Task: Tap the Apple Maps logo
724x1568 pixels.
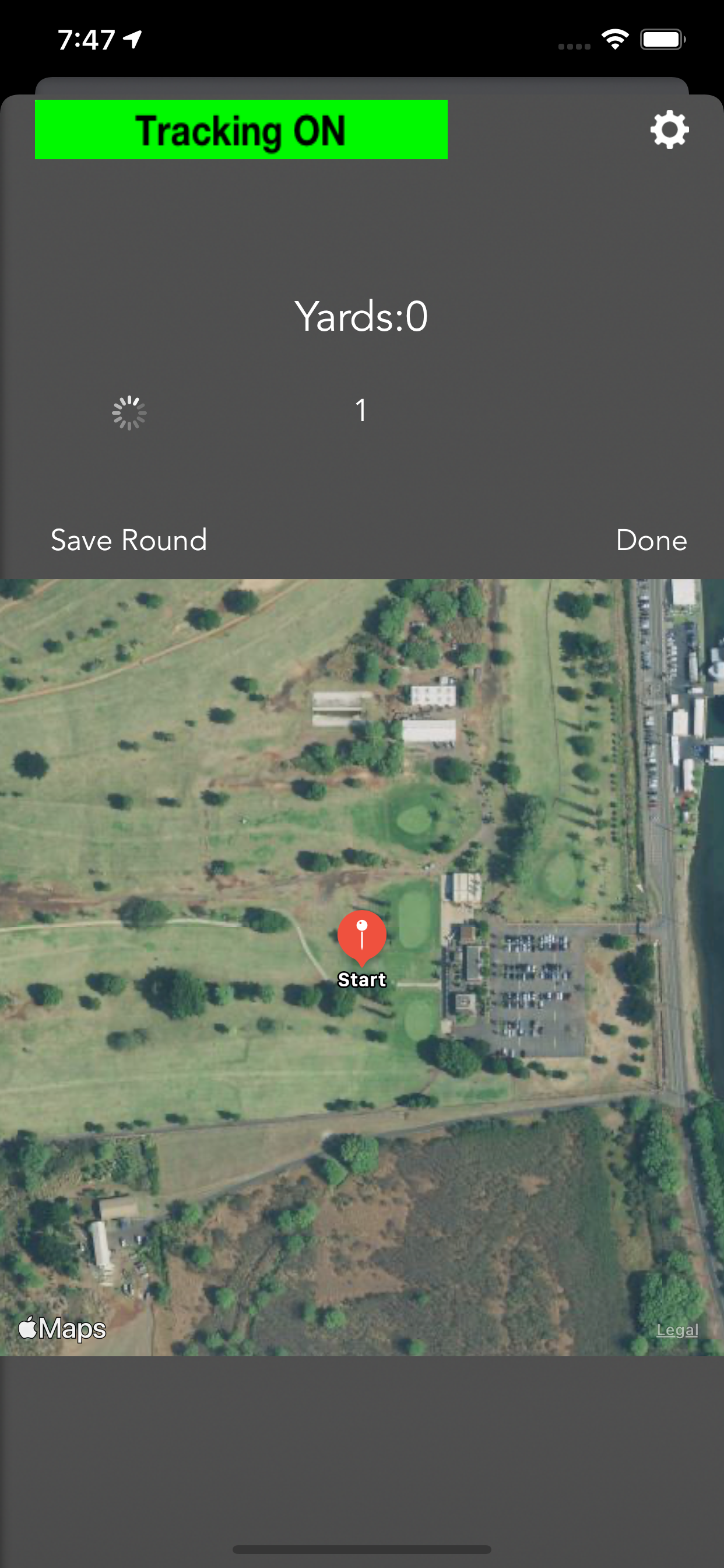Action: (x=62, y=1328)
